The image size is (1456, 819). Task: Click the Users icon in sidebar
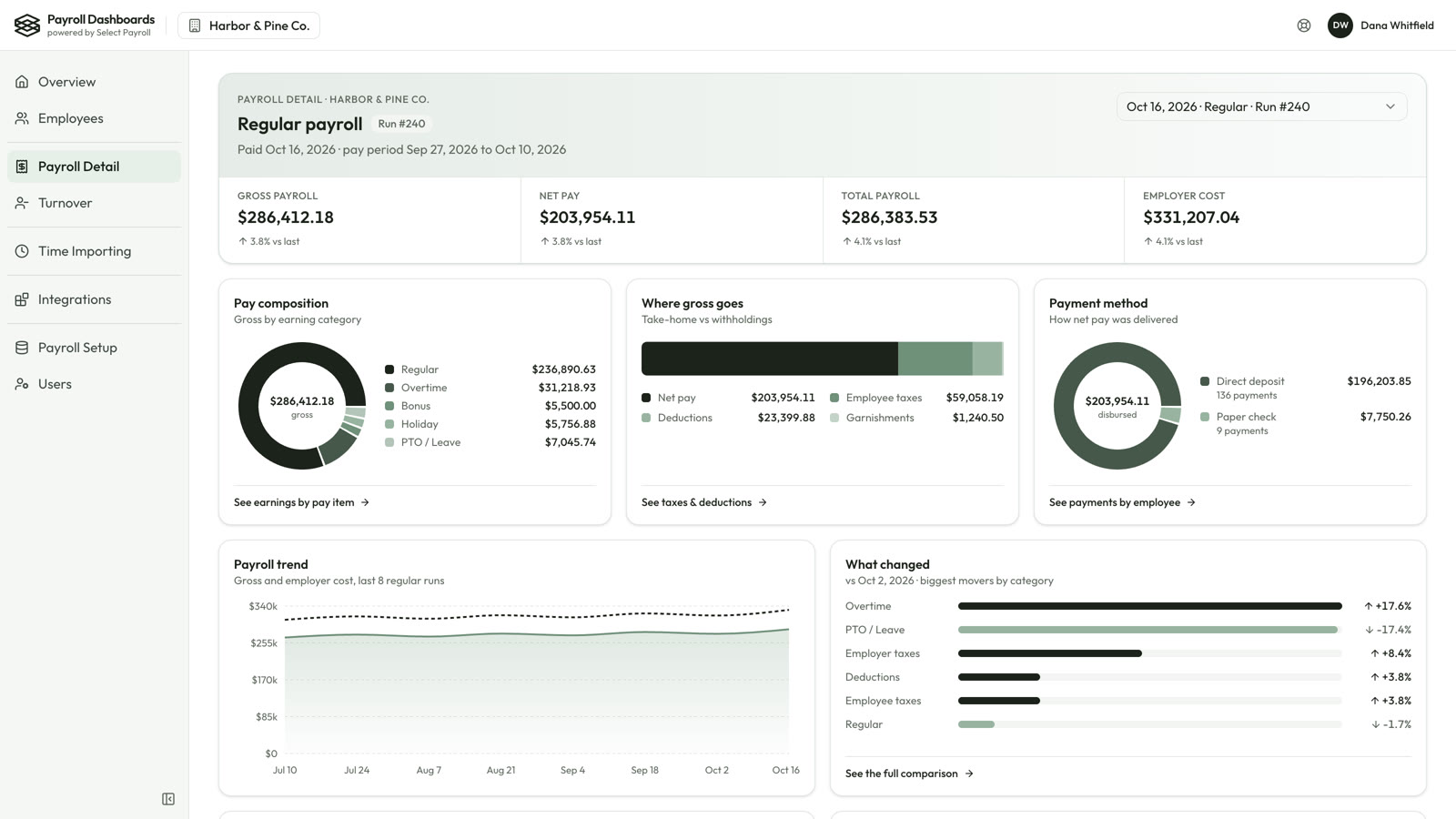click(x=22, y=384)
